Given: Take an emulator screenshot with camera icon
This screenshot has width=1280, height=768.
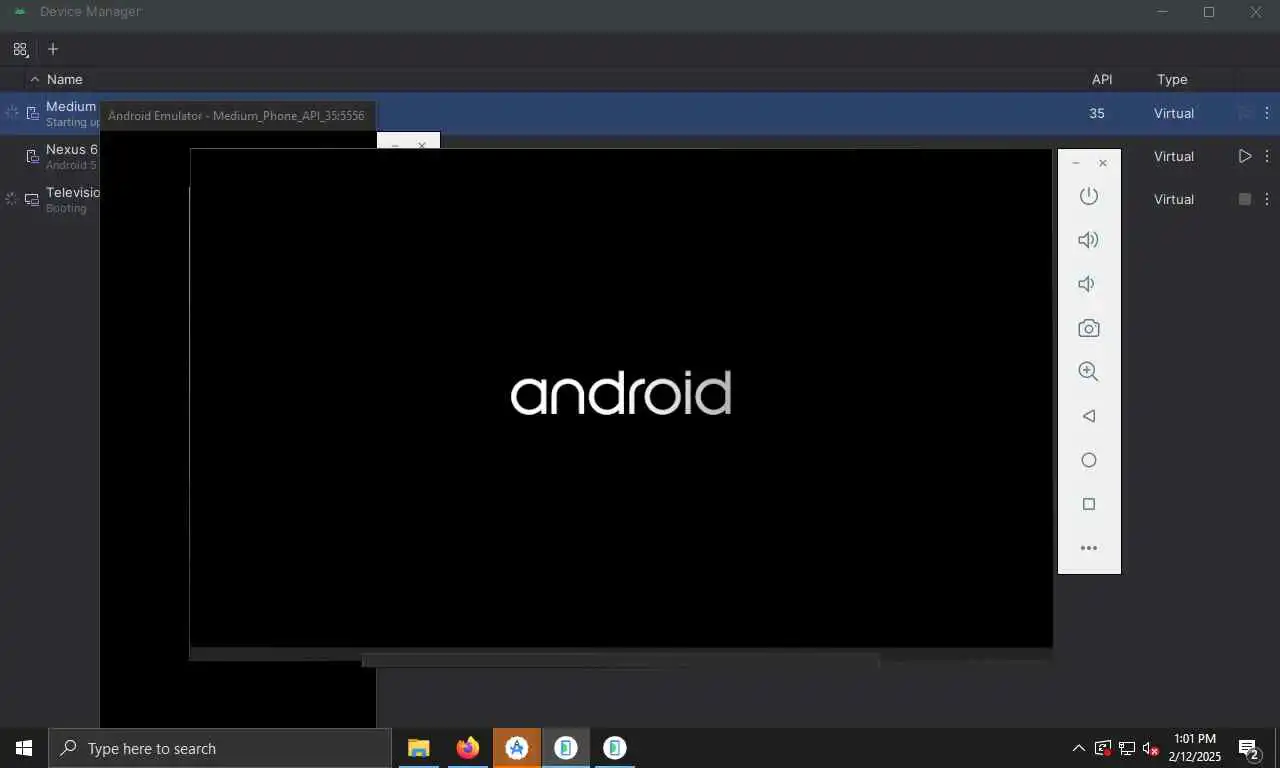Looking at the screenshot, I should point(1089,328).
